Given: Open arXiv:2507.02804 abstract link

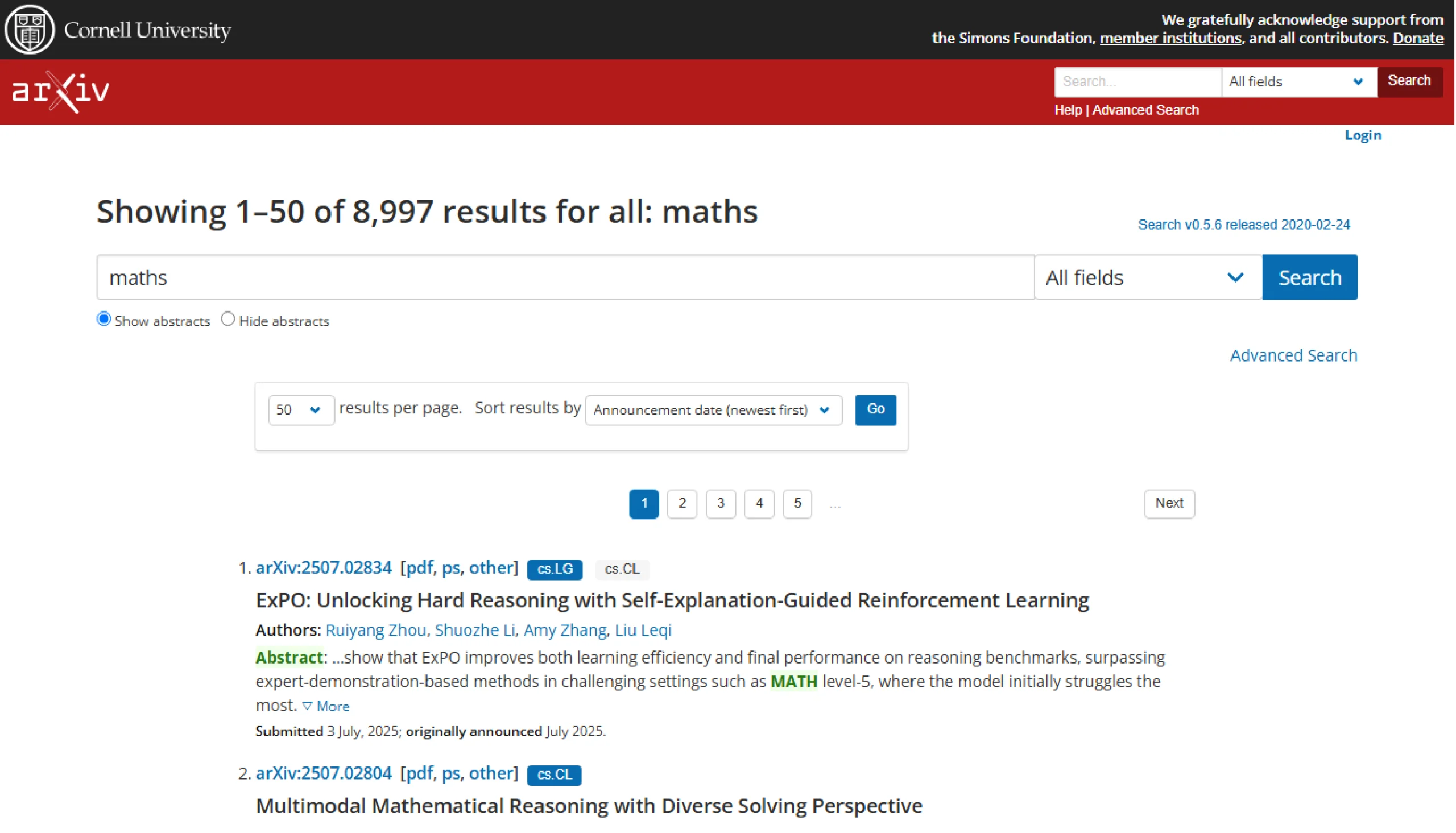Looking at the screenshot, I should tap(324, 773).
